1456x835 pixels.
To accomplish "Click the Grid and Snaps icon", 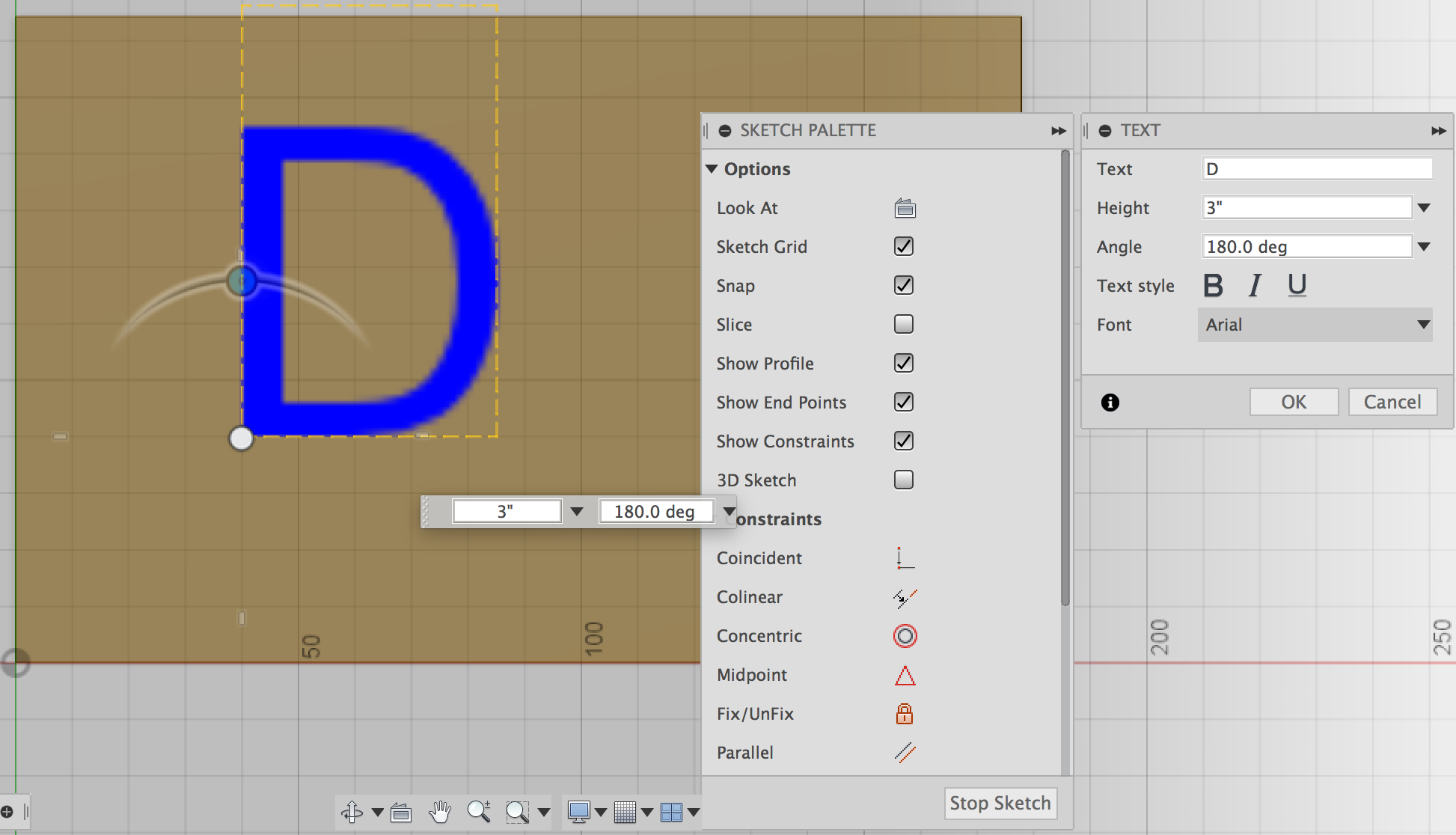I will click(x=625, y=812).
